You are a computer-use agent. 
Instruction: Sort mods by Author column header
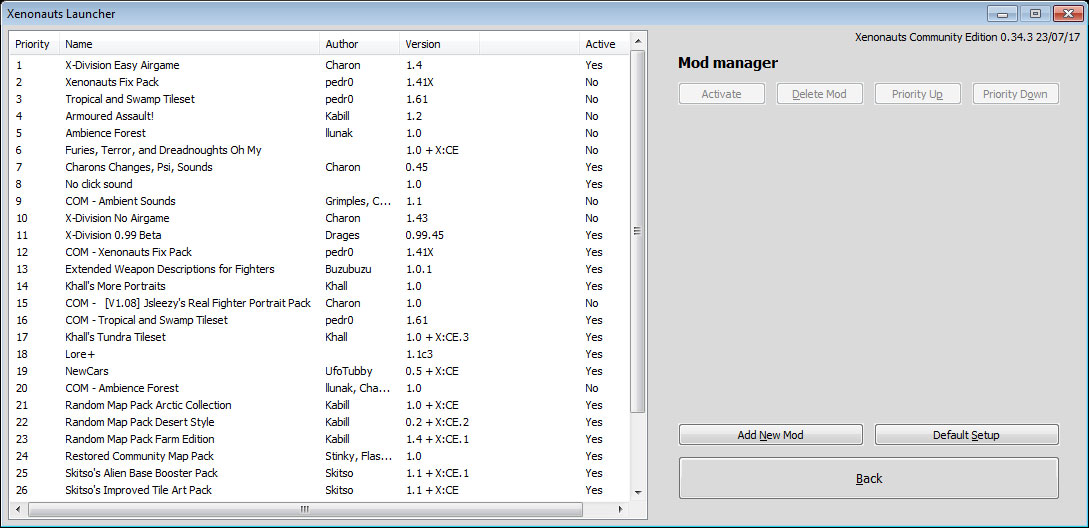pos(360,44)
